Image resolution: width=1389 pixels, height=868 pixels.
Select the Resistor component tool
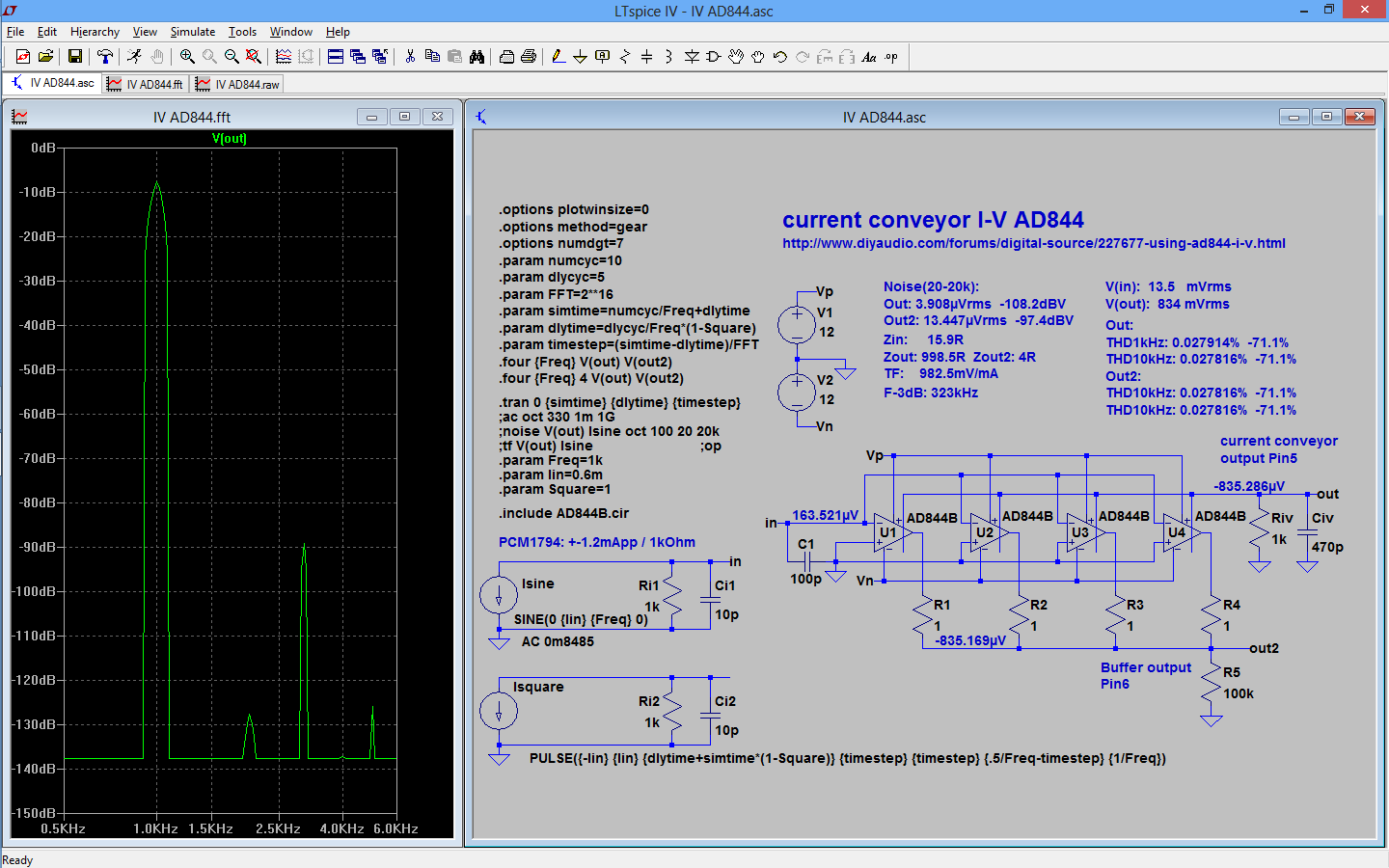click(625, 57)
